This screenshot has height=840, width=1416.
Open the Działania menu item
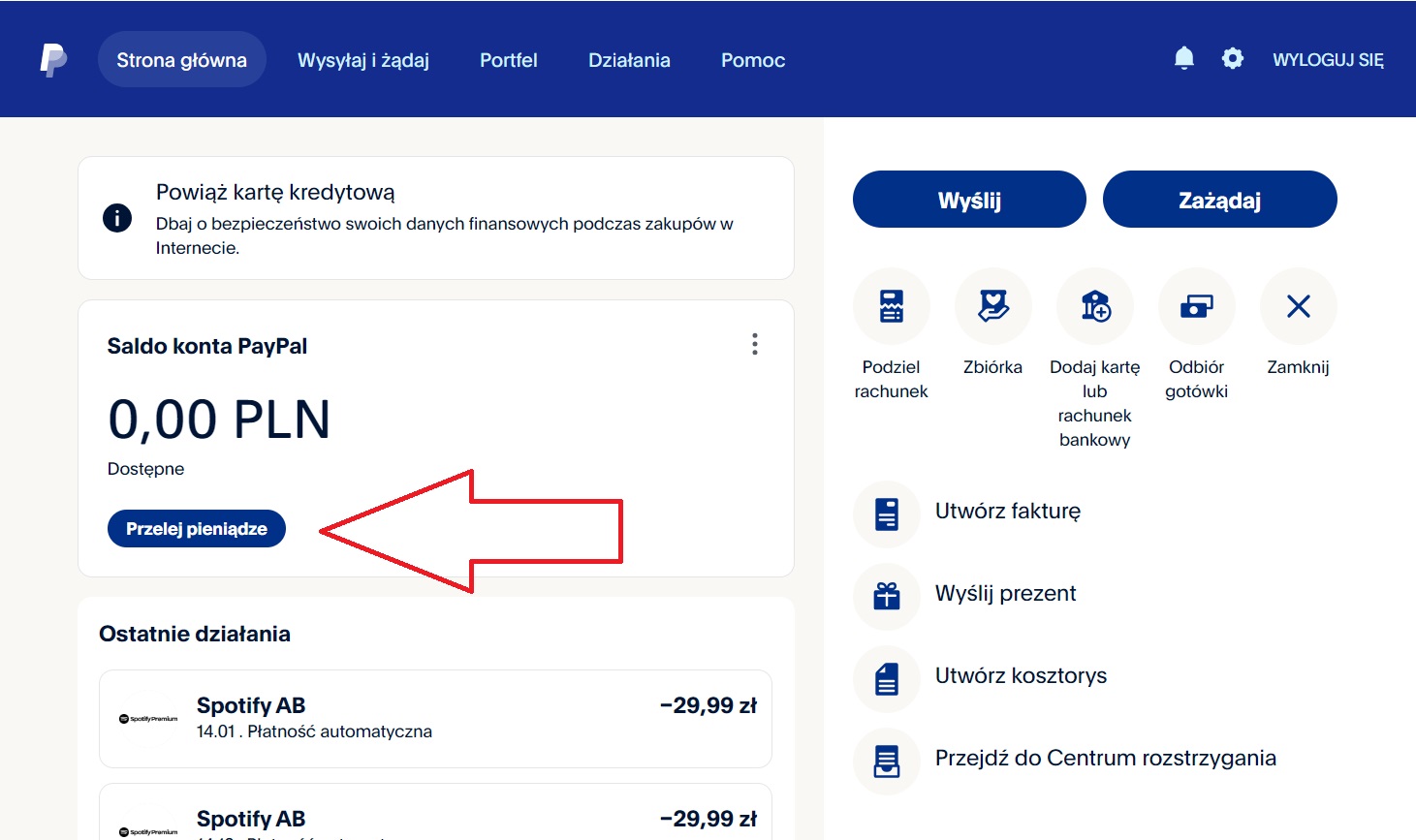(629, 59)
